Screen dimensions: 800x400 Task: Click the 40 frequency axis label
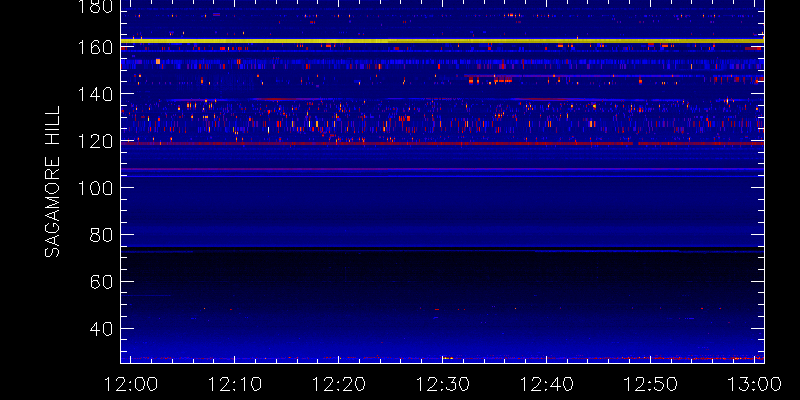click(102, 329)
